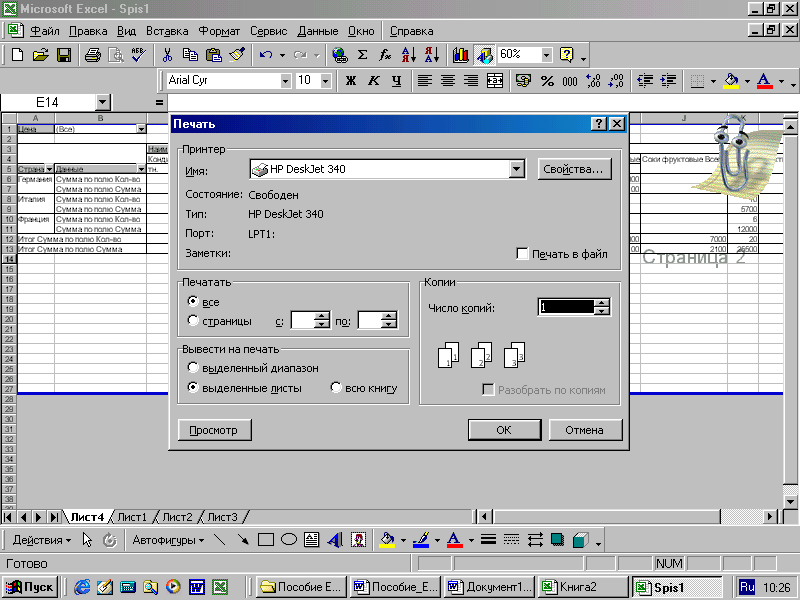Center text alignment icon
800x600 pixels.
coord(448,81)
